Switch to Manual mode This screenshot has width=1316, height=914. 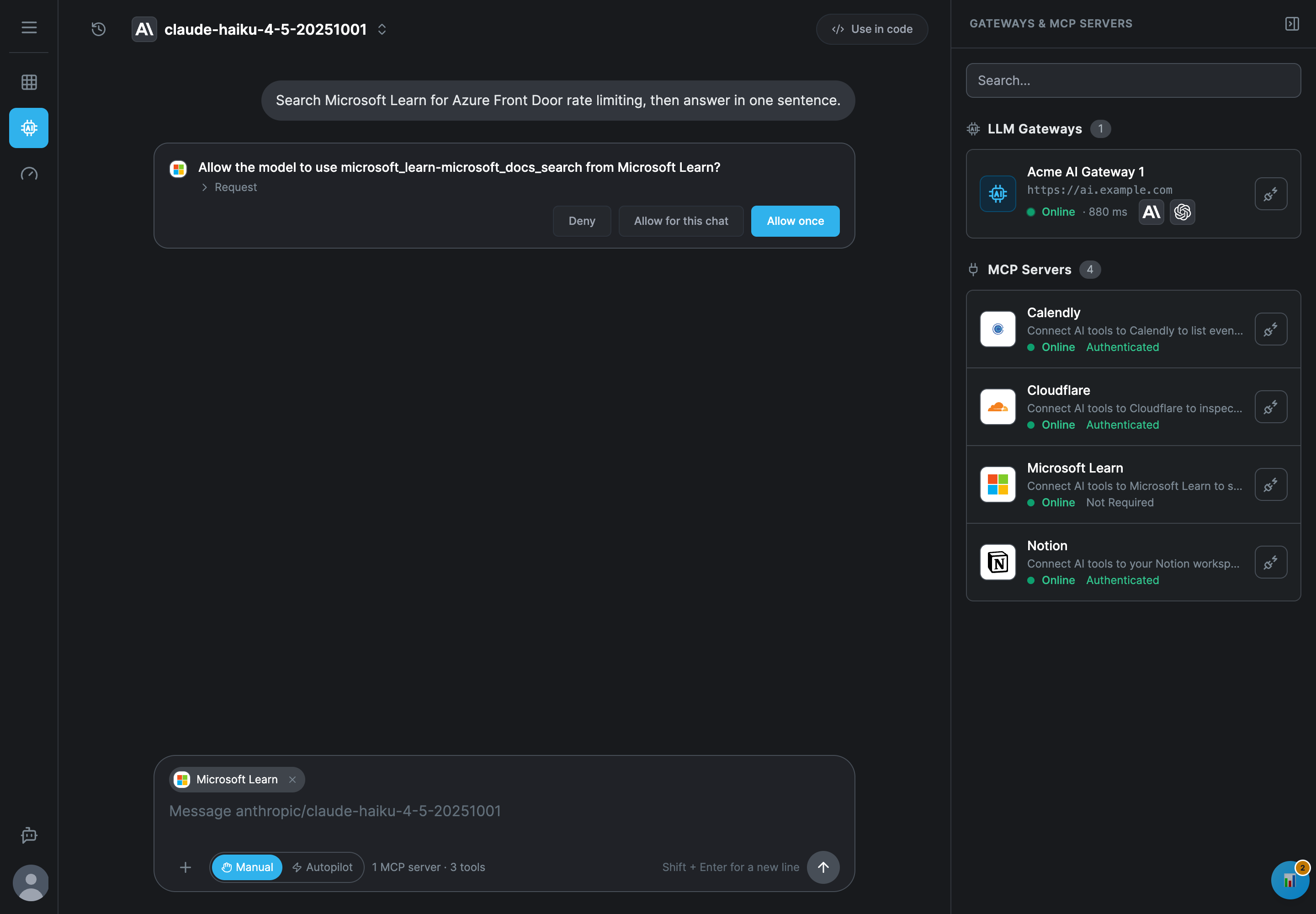pyautogui.click(x=247, y=867)
